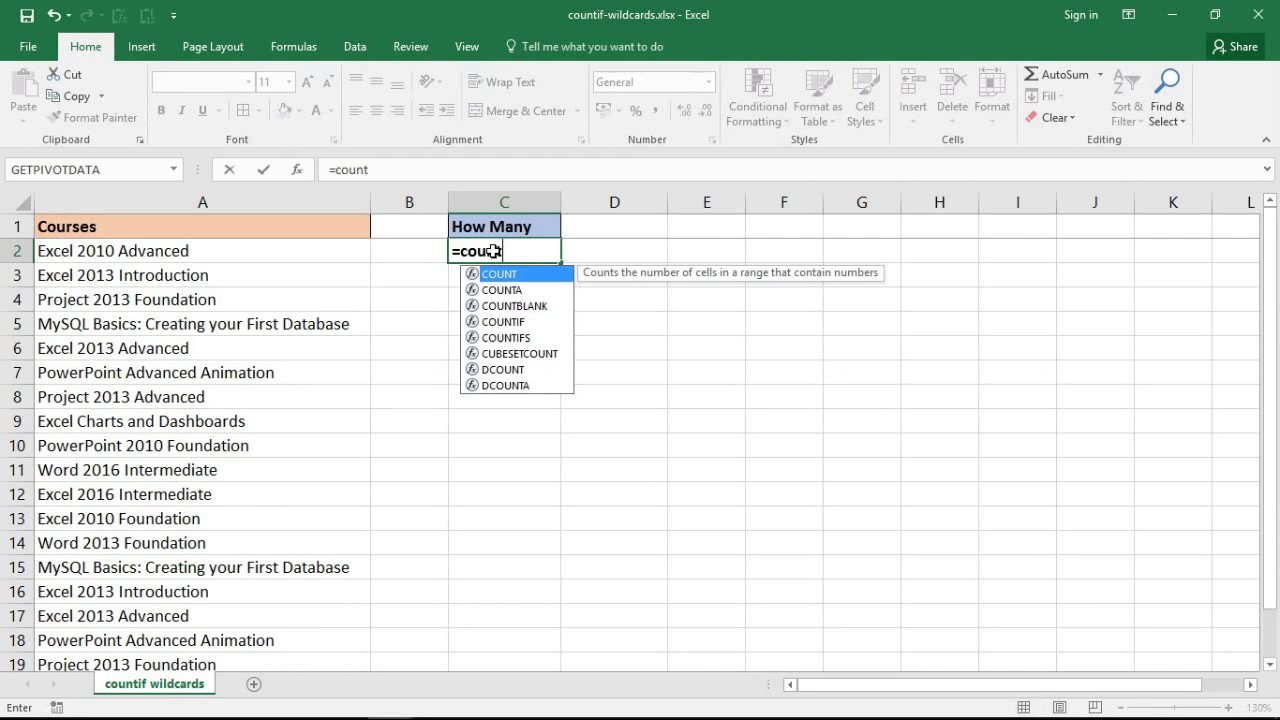Screen dimensions: 1280x720
Task: Click the Undo arrow icon
Action: 55,15
